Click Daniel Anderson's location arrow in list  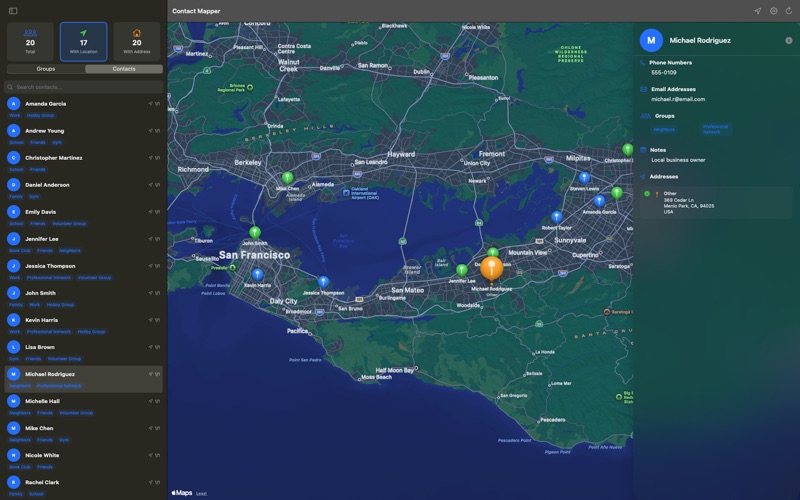[151, 185]
